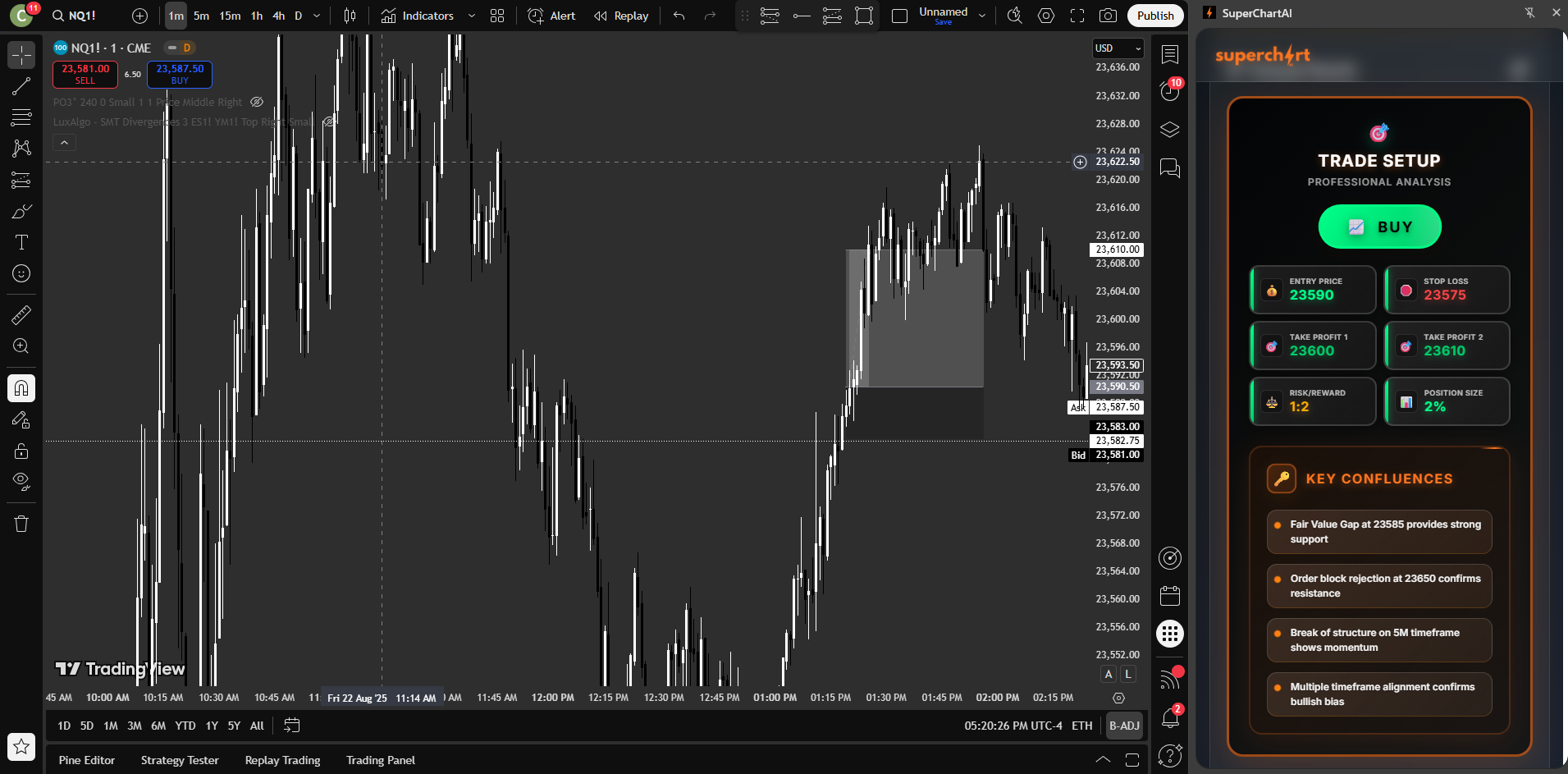Open the economic calendar panel
Viewport: 1568px width, 774px height.
click(1170, 595)
